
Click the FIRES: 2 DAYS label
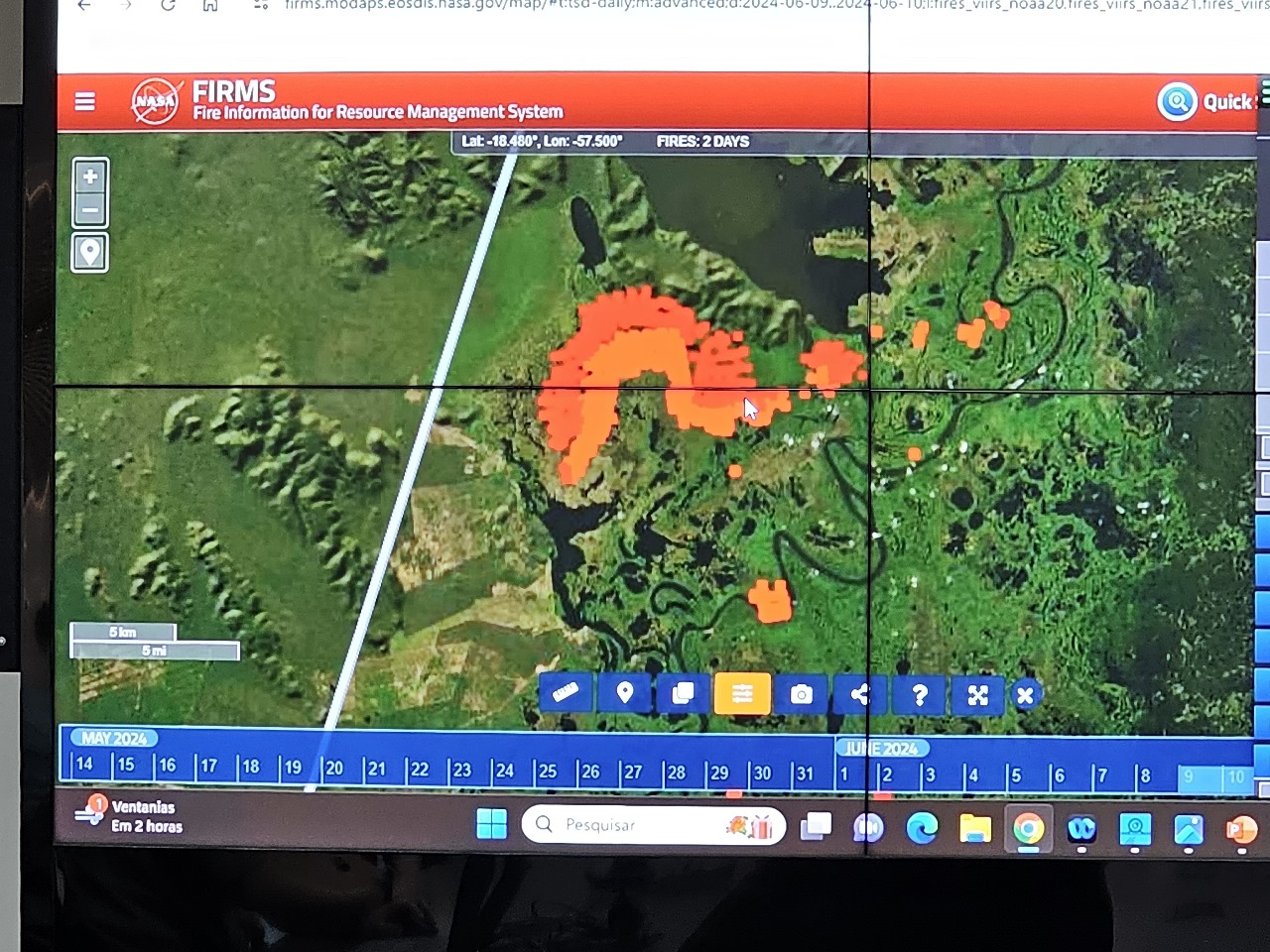click(702, 142)
